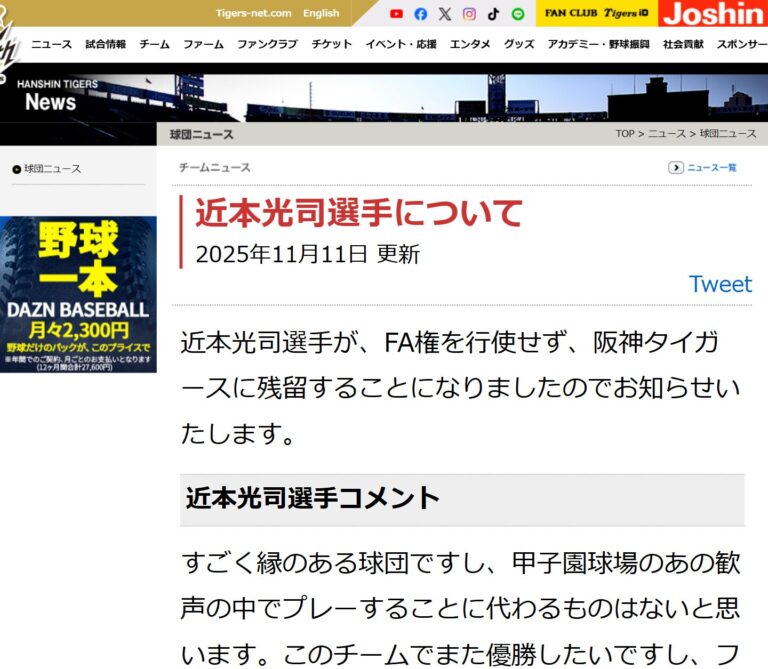Select 球団ニュース in the left sidebar

click(x=52, y=169)
